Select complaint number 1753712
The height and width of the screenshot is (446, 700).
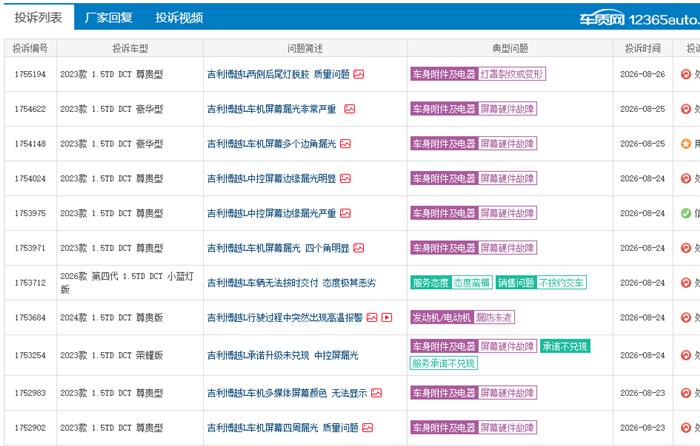(30, 283)
